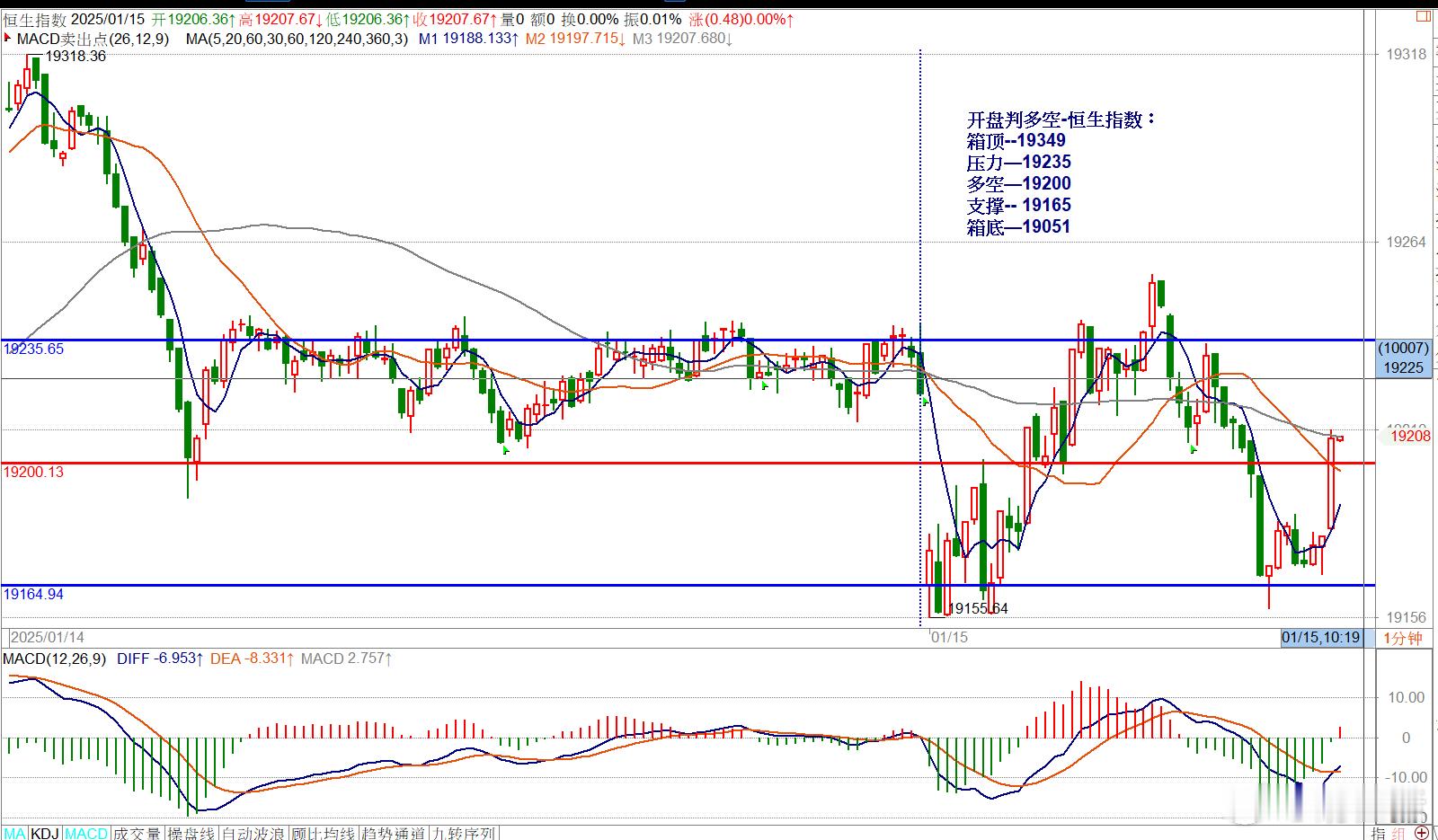Click the M2 19197.715 moving average value

coord(575,39)
